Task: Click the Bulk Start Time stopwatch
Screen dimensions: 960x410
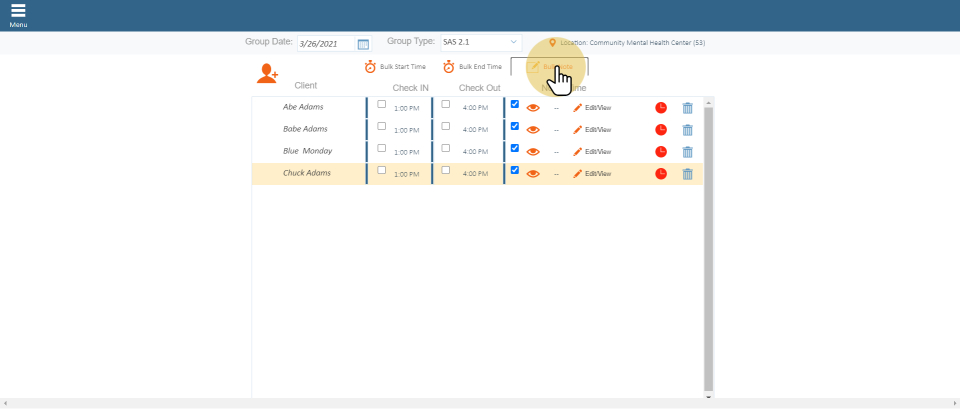Action: point(370,67)
